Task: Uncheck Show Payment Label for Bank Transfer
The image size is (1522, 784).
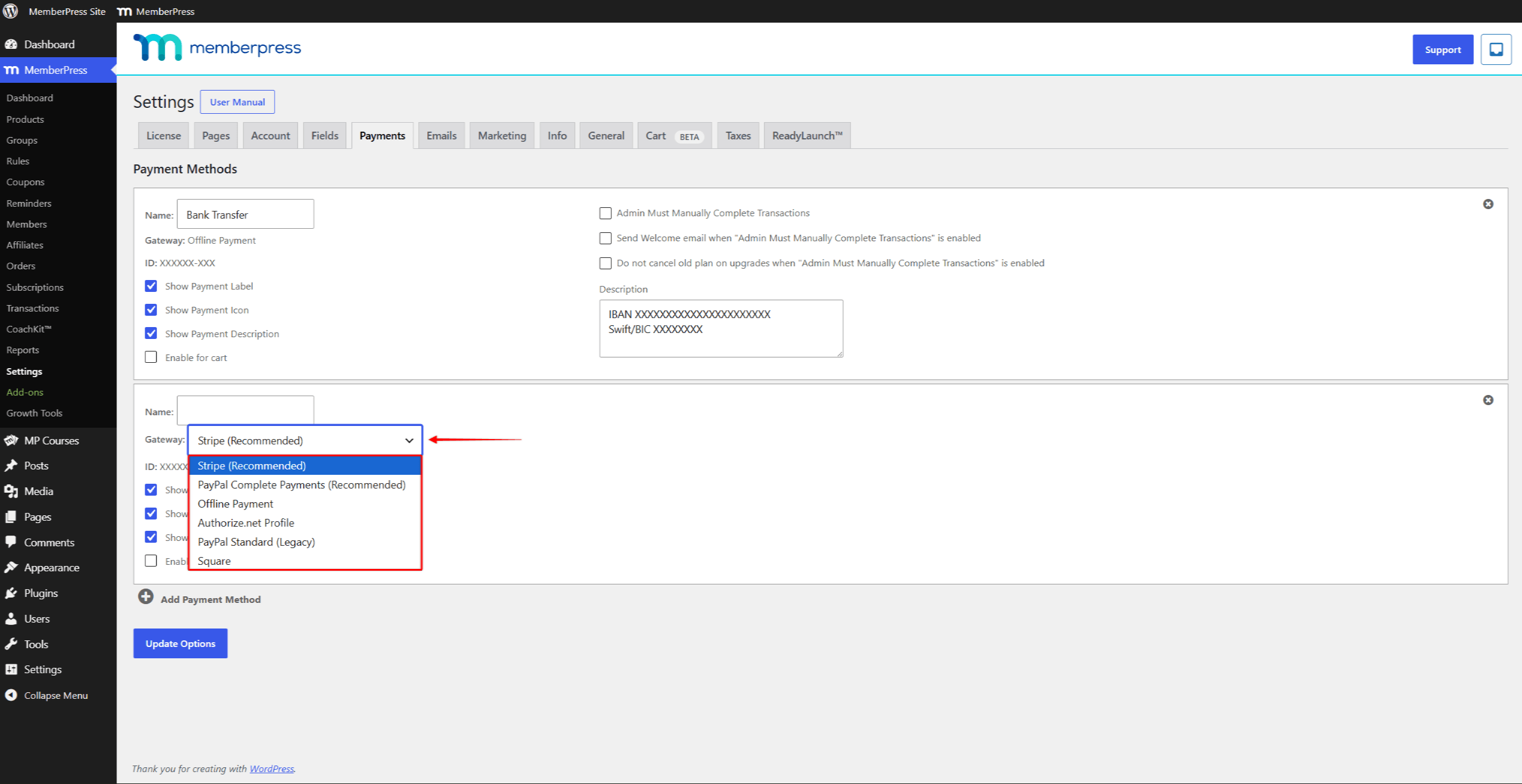Action: [151, 286]
